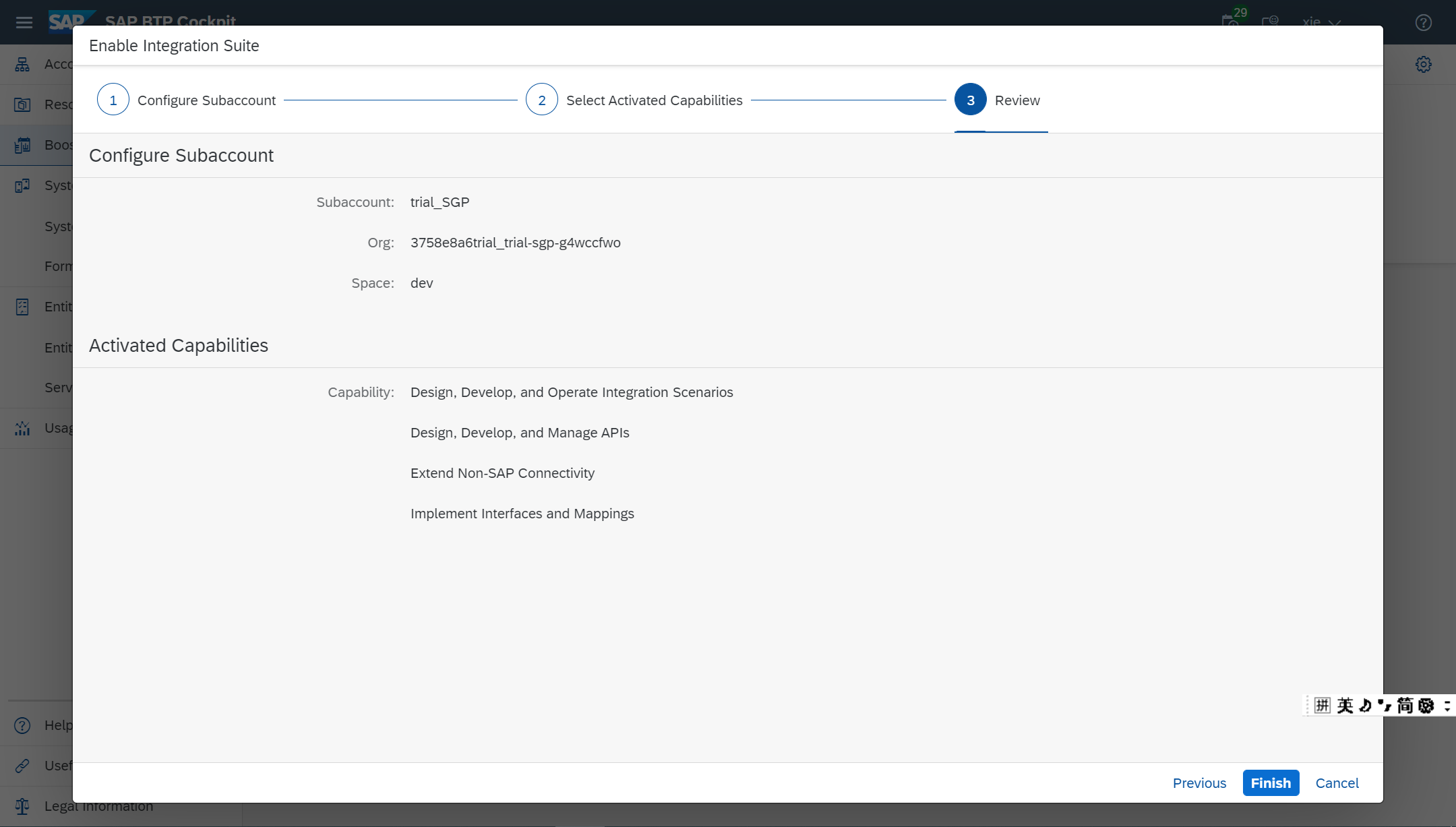Toggle IME simplified 简 character mode
The image size is (1456, 827).
point(1405,706)
